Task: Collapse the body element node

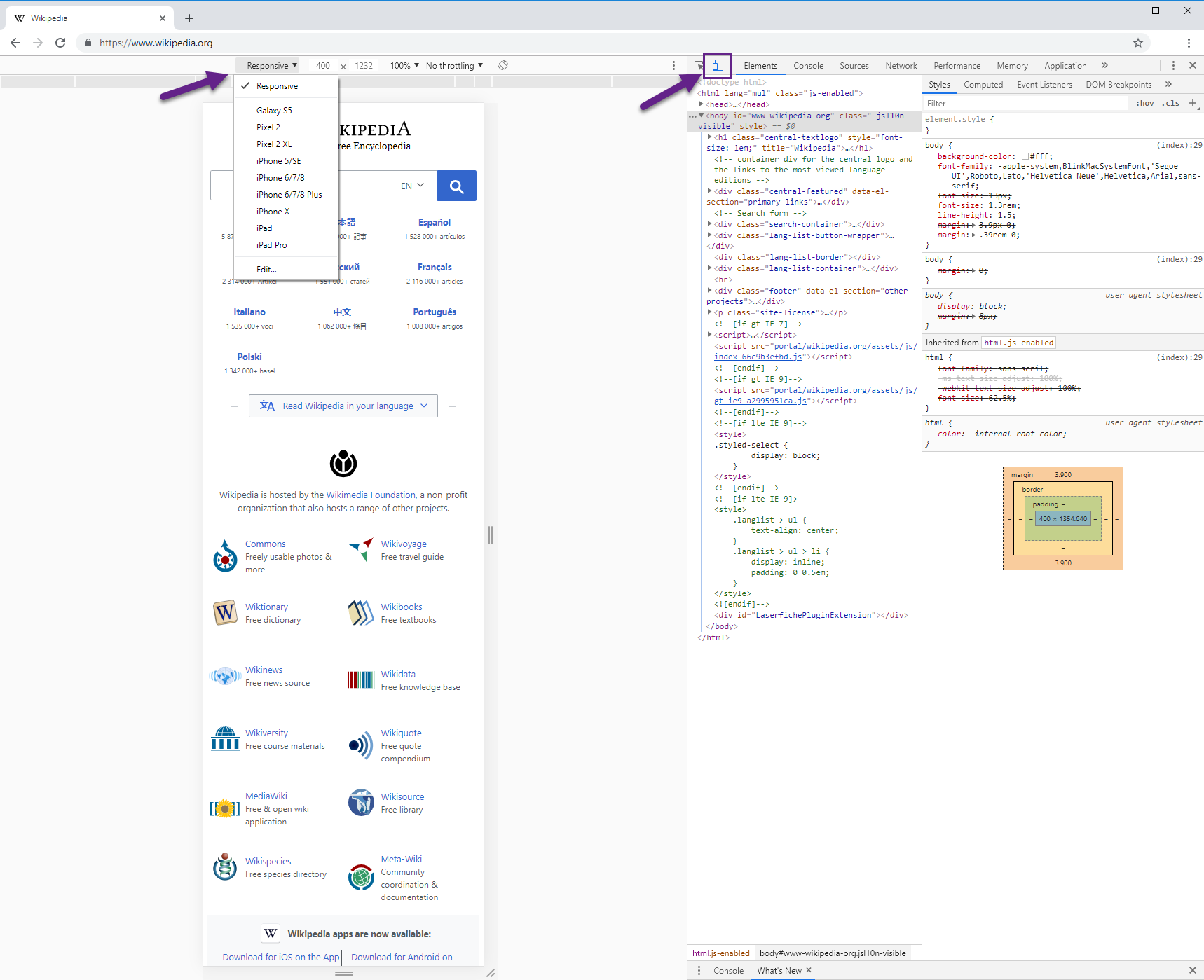Action: click(x=701, y=116)
